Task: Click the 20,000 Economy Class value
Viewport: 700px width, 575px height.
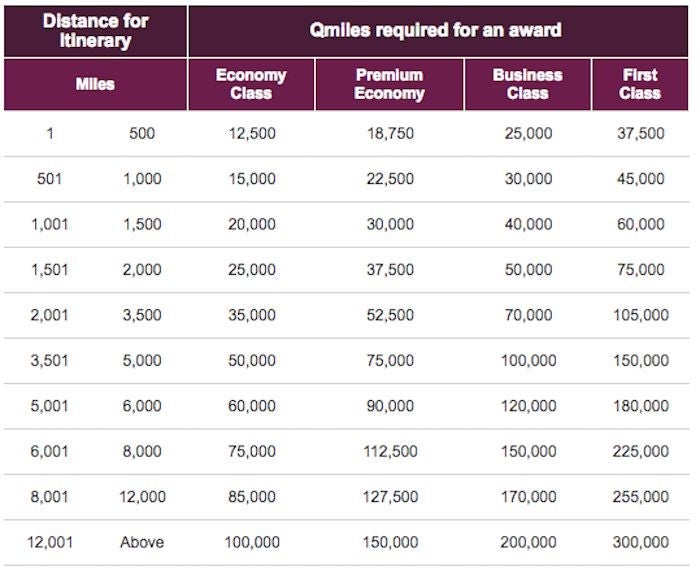Action: pos(252,224)
